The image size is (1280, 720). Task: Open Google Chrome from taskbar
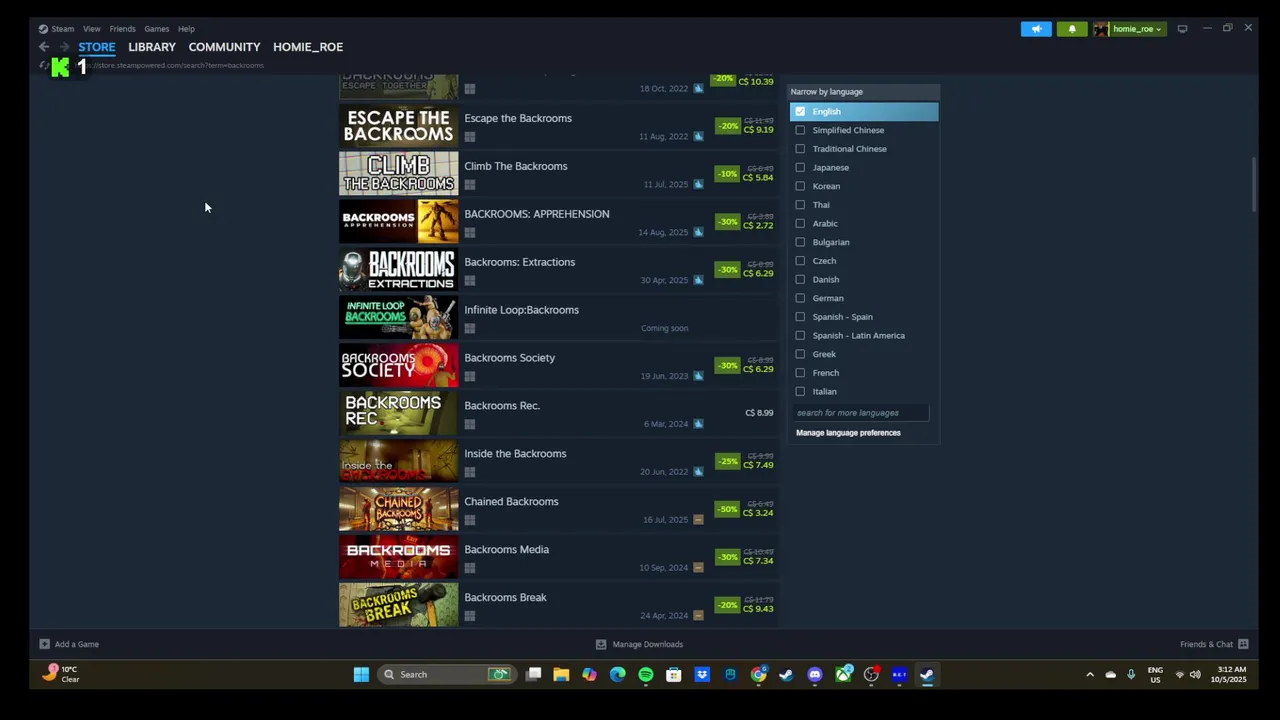click(x=759, y=674)
